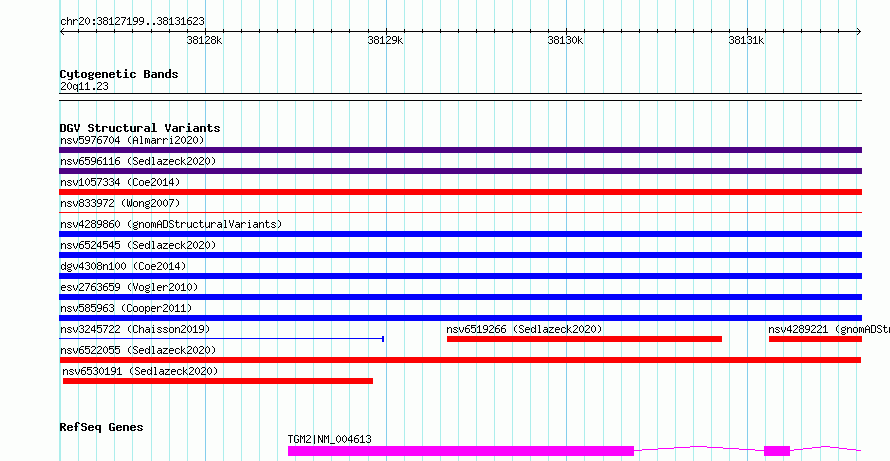Click the nsv6522055 (Sedlazeck2020) red bar

point(460,360)
